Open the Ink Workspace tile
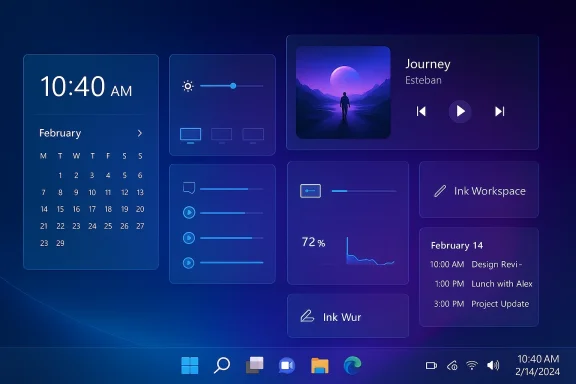The width and height of the screenshot is (576, 384). pos(479,190)
